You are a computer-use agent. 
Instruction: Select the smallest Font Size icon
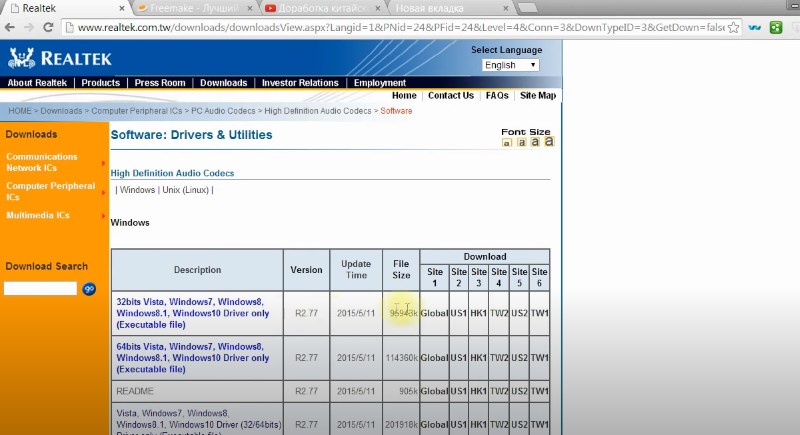point(507,143)
